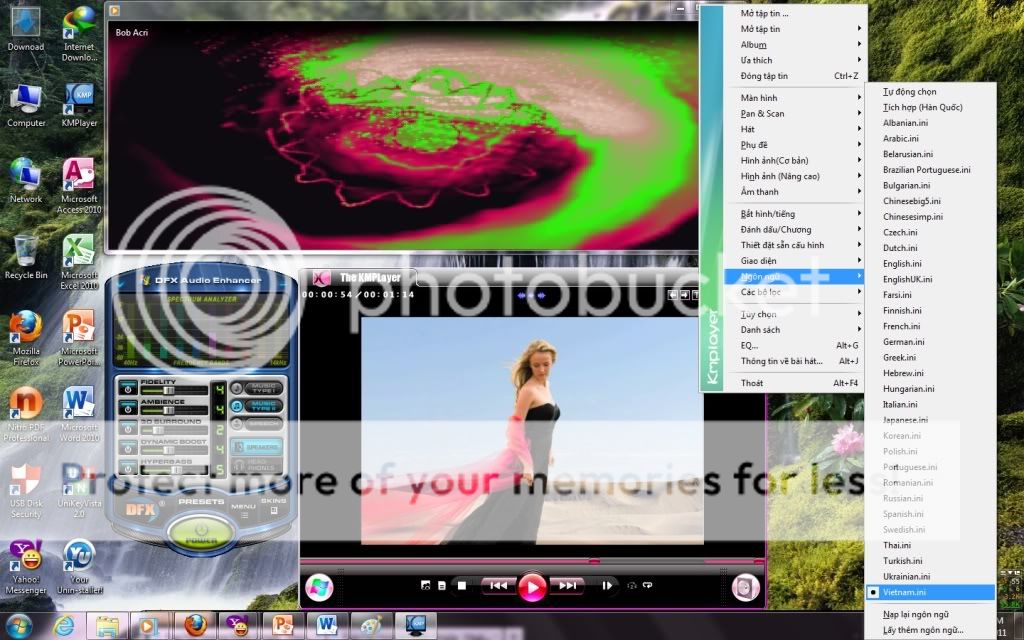Open the colorful control box button in KMPlayer
The width and height of the screenshot is (1024, 640).
click(x=319, y=587)
